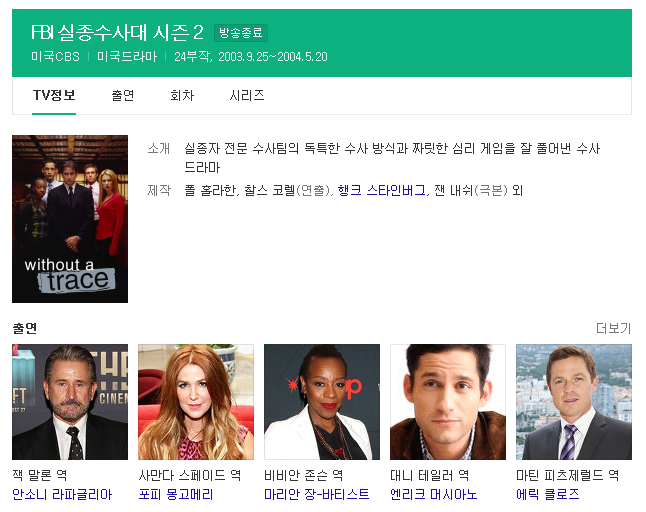This screenshot has width=646, height=512.
Task: Click the 출연 section heading
Action: pyautogui.click(x=25, y=328)
